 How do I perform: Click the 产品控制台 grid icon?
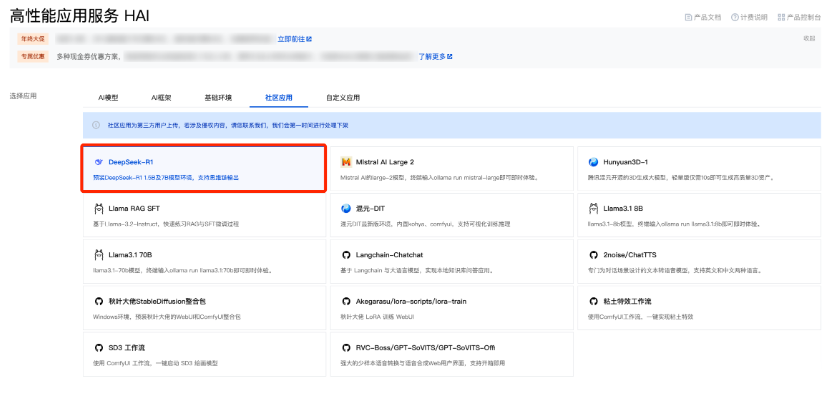click(781, 17)
